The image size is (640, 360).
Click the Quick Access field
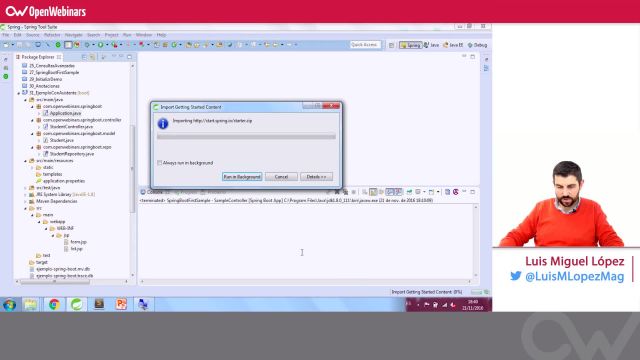[365, 45]
